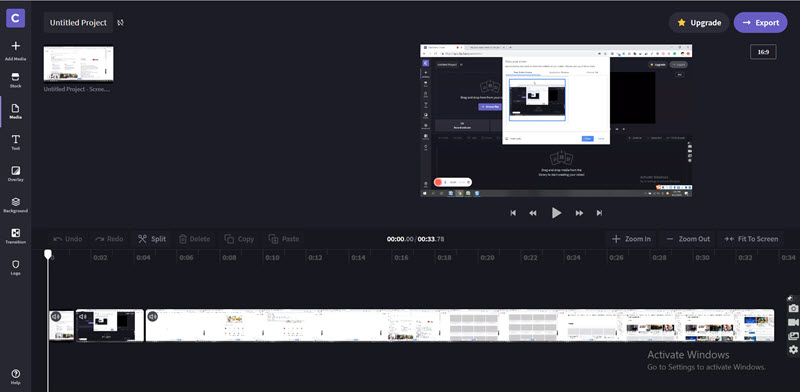Open settings gear on right edge widget

pyautogui.click(x=793, y=350)
